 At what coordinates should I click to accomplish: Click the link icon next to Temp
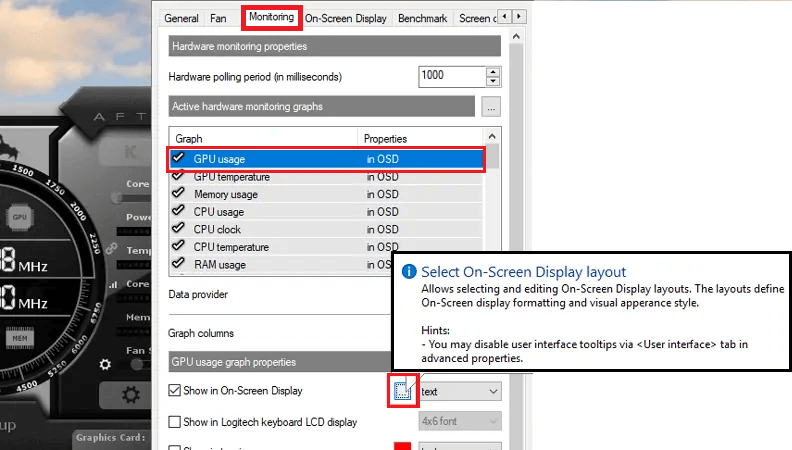(112, 248)
